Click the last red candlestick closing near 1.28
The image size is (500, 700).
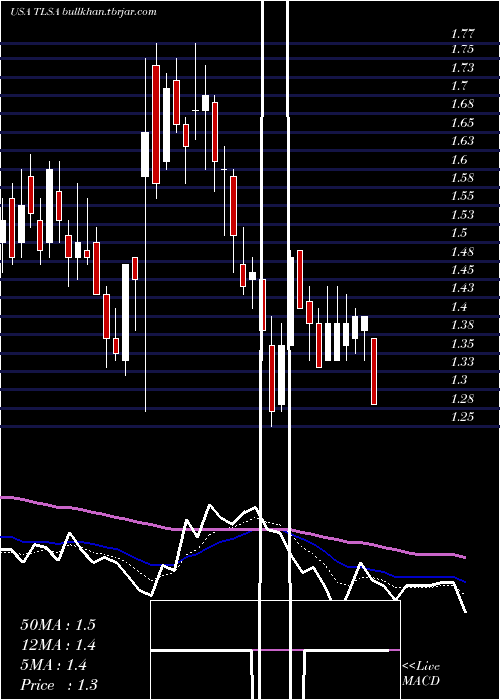coord(374,371)
